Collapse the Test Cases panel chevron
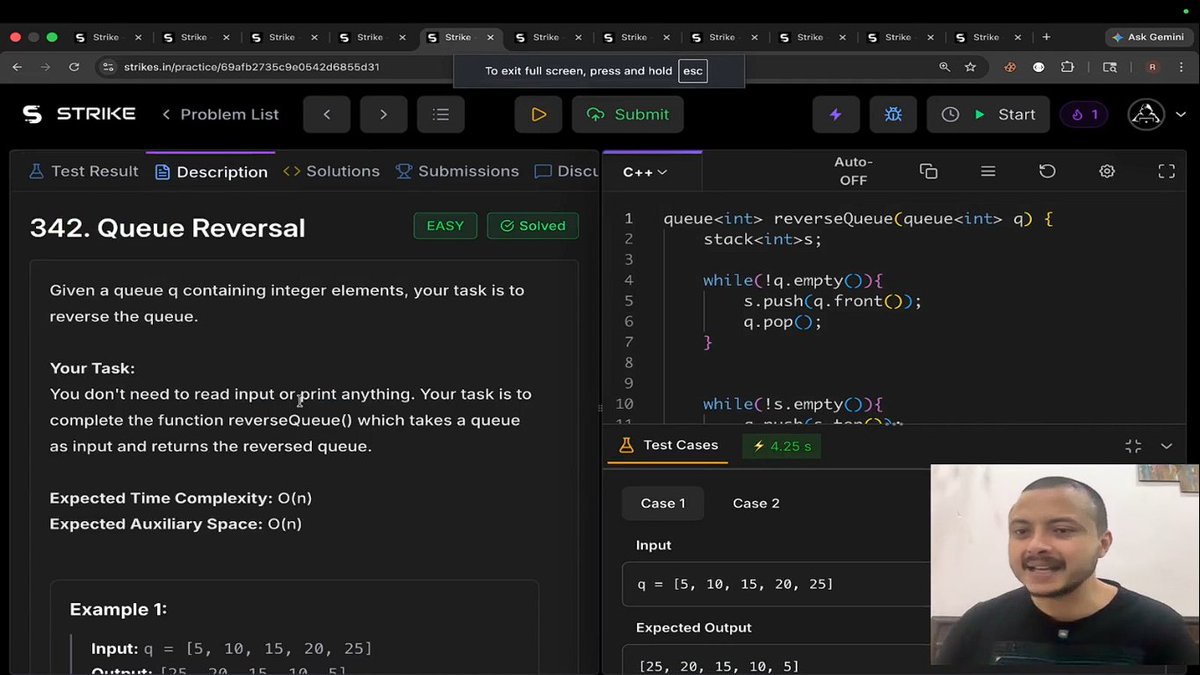 (1166, 446)
